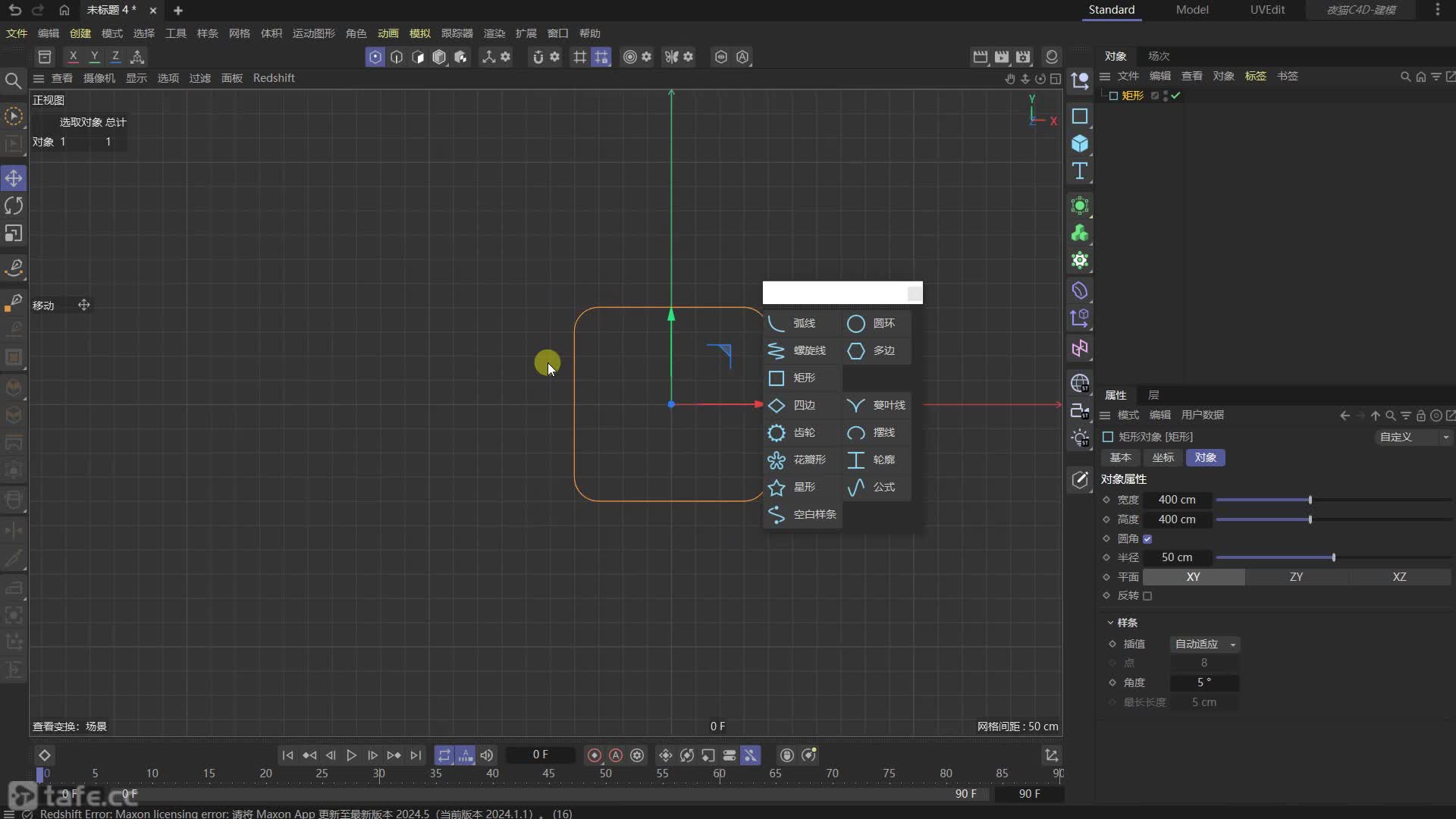1456x819 pixels.
Task: Click the Cube primitive icon in right palette
Action: point(1080,143)
